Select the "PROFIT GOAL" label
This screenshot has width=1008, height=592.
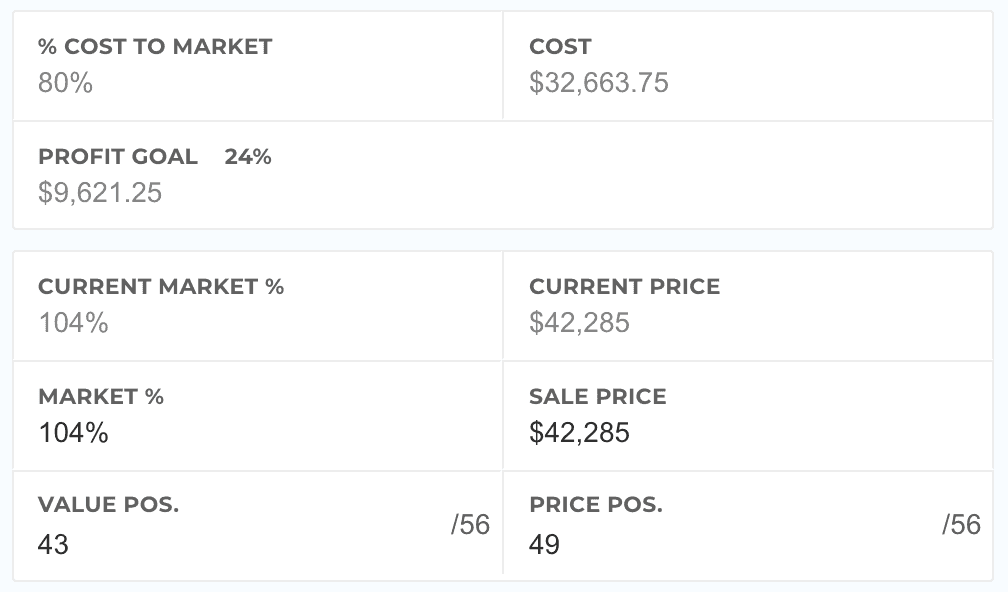118,156
